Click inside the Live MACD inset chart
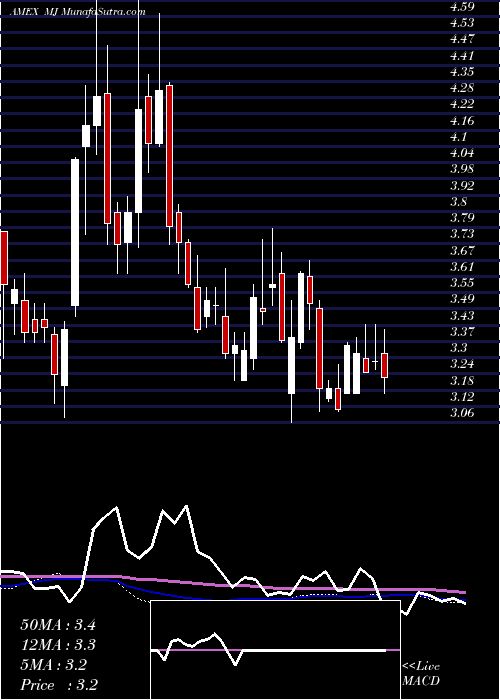The height and width of the screenshot is (700, 500). click(275, 650)
